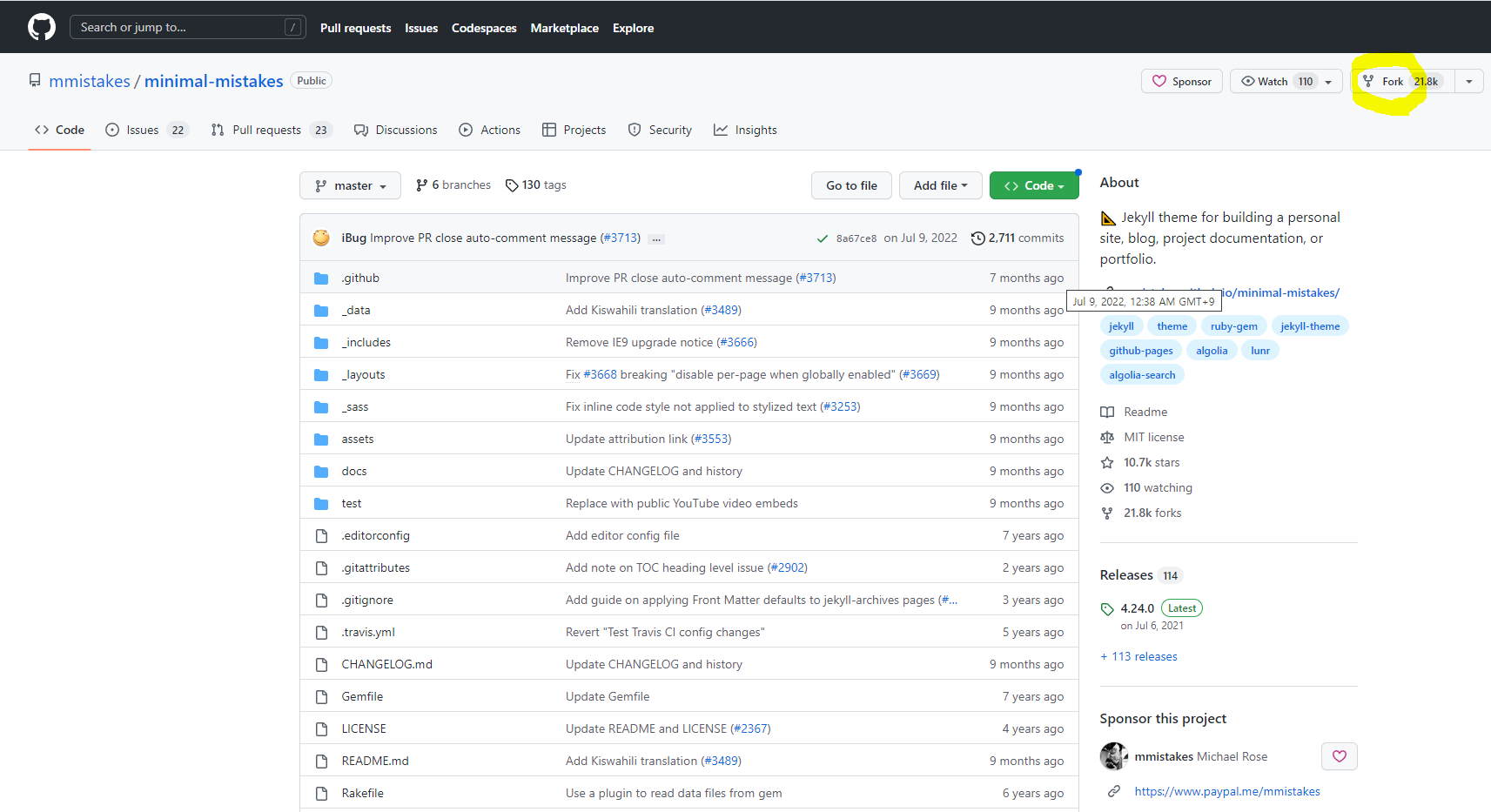This screenshot has height=812, width=1491.
Task: Expand commit message ellipsis button
Action: click(656, 238)
